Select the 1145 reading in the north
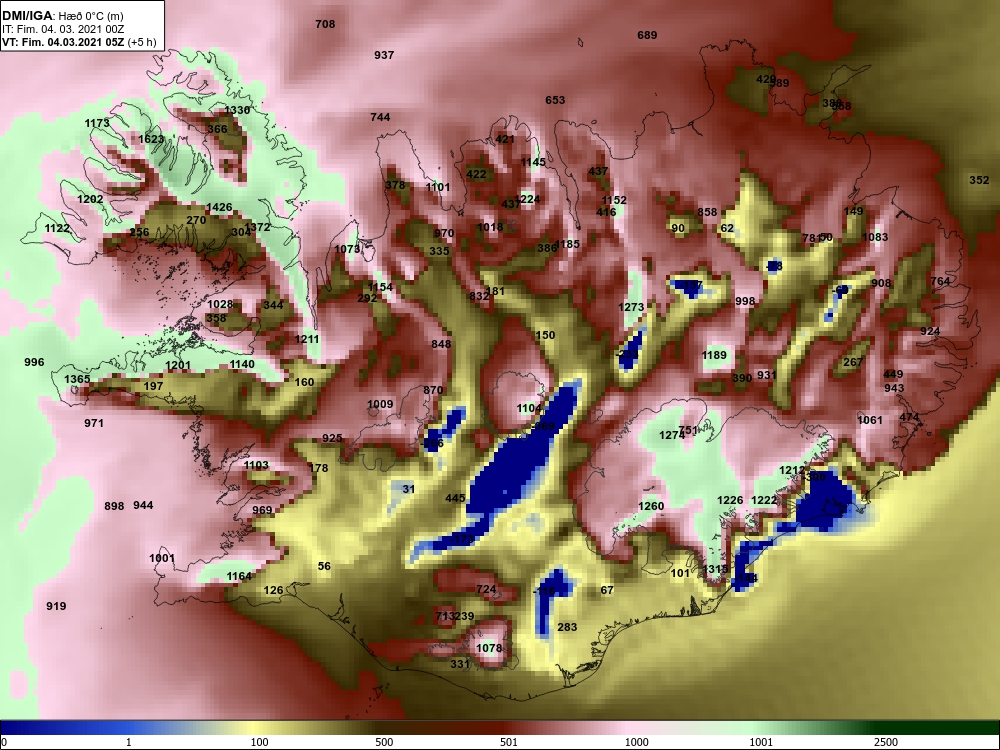The width and height of the screenshot is (1000, 750). (533, 162)
